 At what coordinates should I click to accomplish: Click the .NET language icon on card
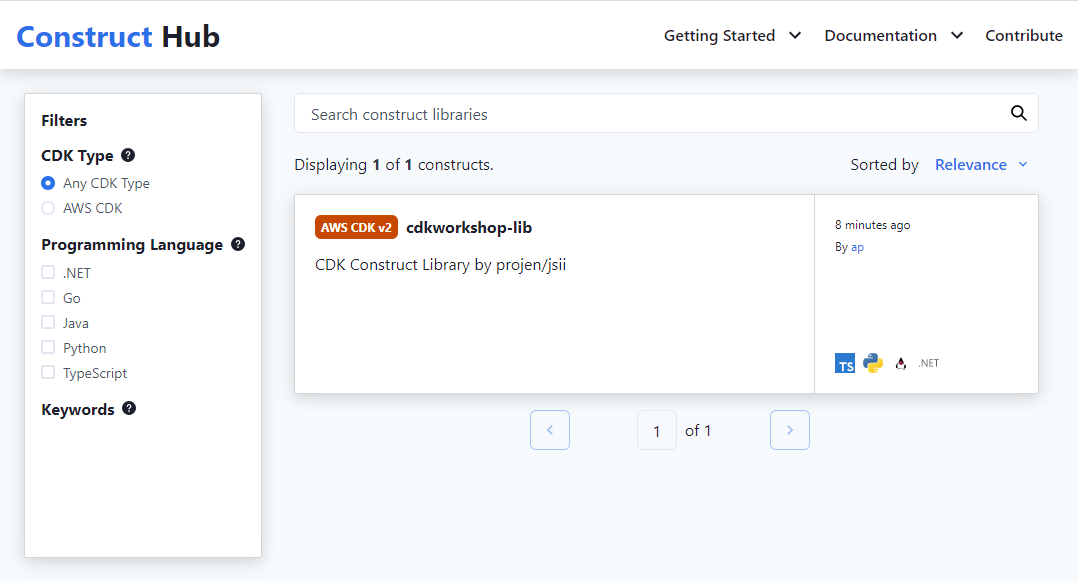click(x=929, y=363)
